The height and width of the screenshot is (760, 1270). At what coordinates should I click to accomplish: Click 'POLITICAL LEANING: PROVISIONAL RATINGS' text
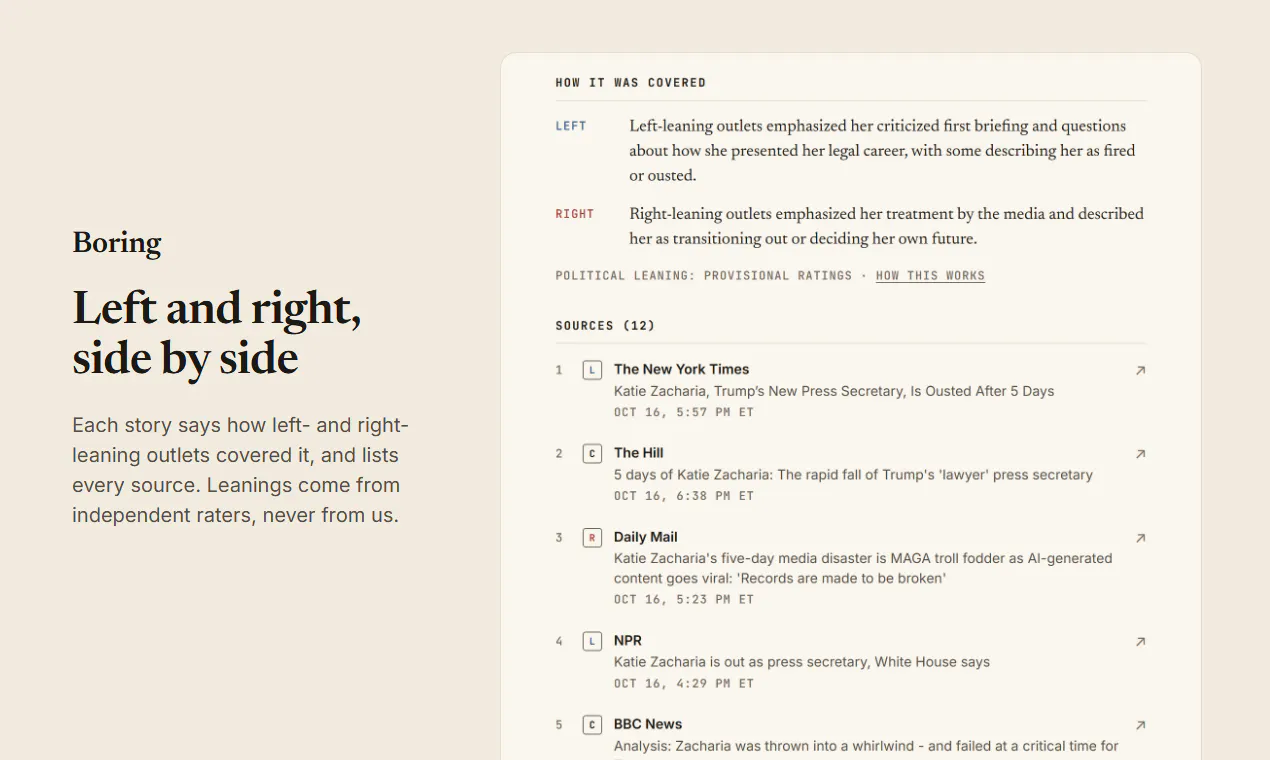pos(704,276)
